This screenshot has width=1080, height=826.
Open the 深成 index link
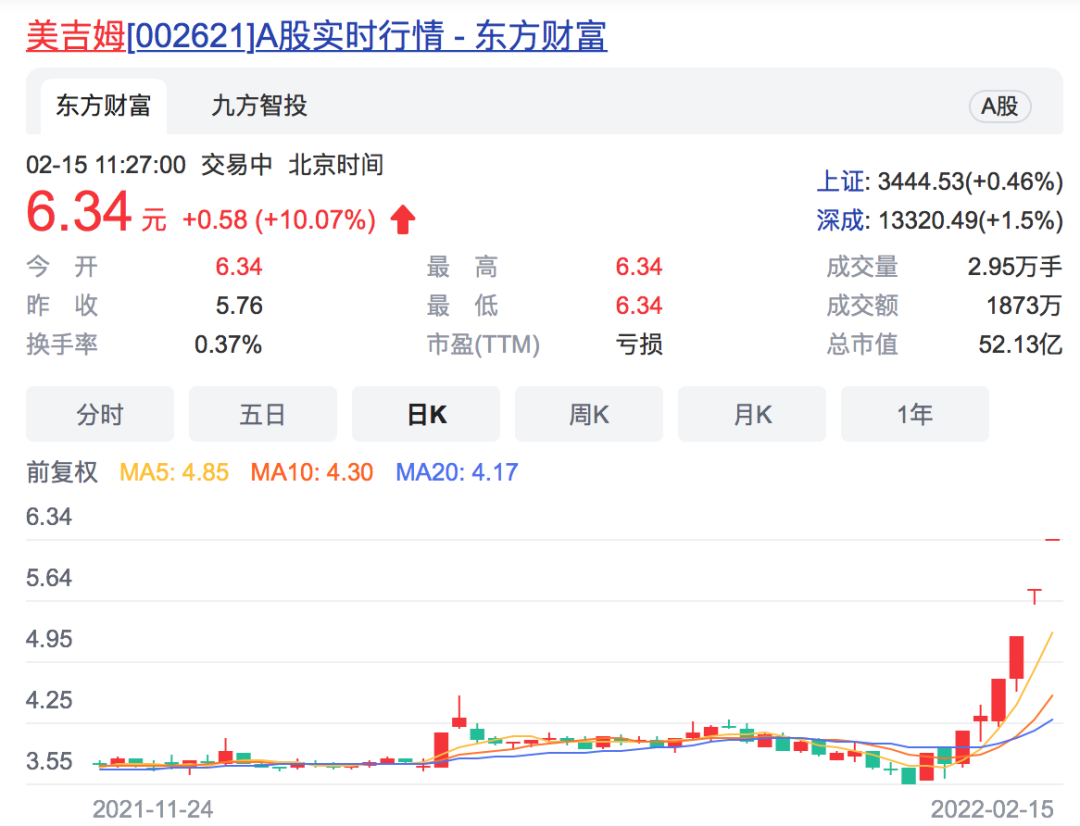842,220
